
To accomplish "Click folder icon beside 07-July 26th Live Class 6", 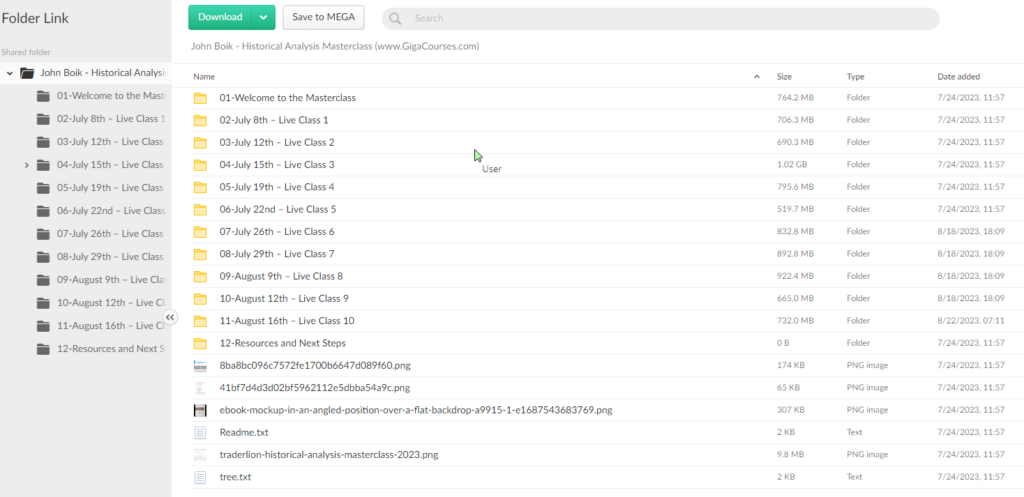I will click(200, 232).
